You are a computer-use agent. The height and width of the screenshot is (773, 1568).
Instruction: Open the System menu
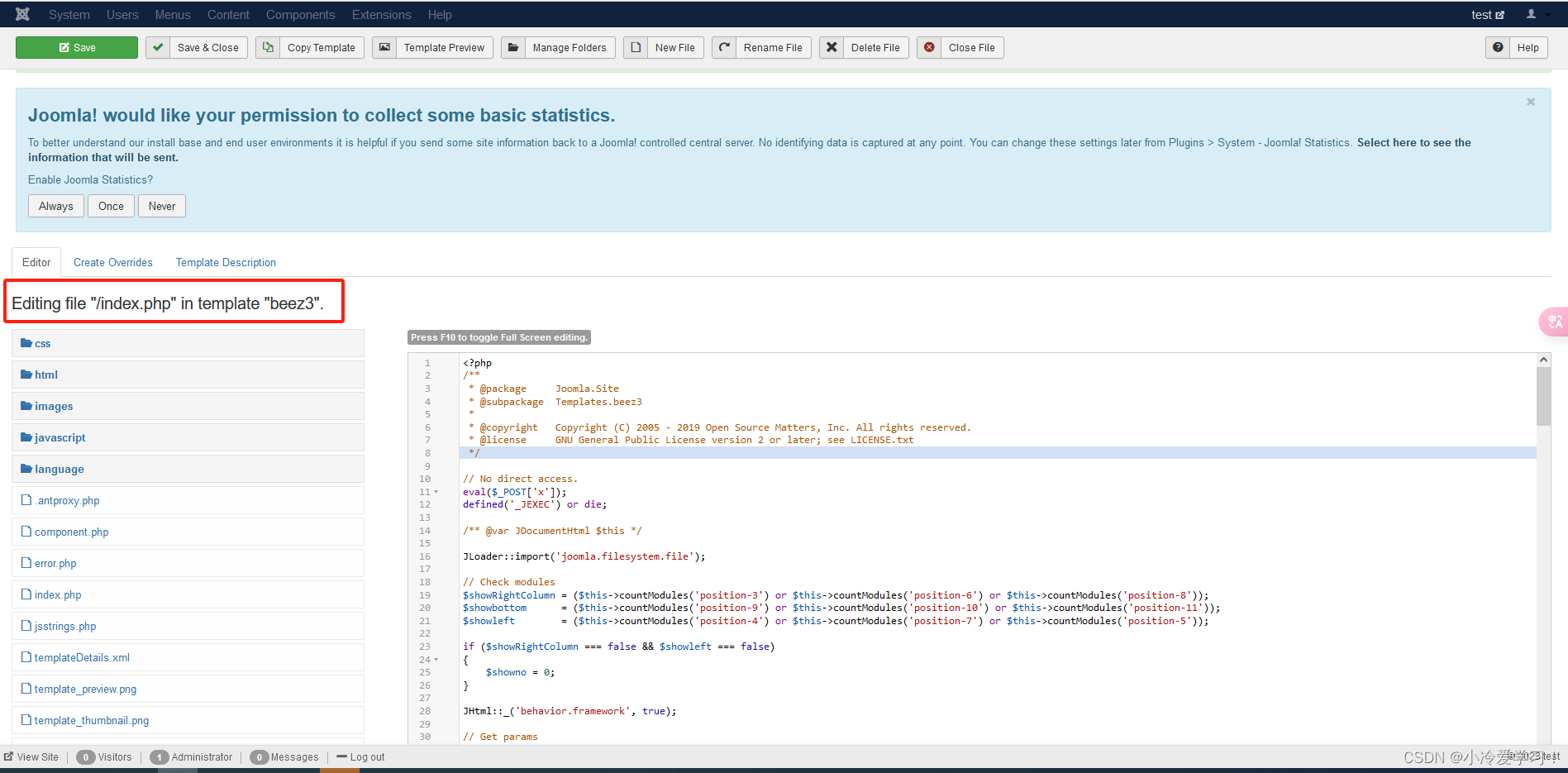69,14
